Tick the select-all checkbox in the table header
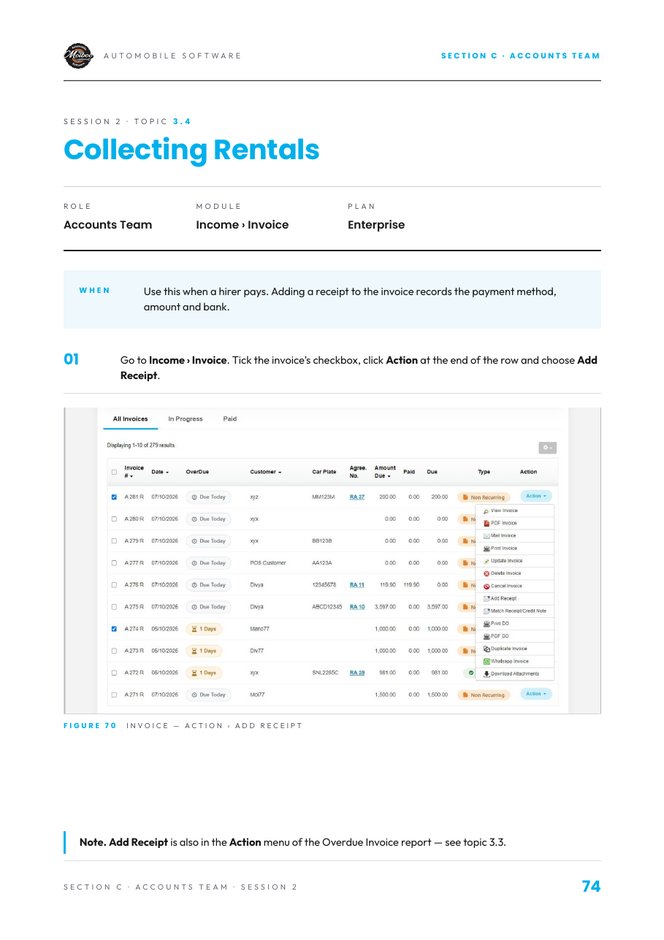 tap(114, 472)
